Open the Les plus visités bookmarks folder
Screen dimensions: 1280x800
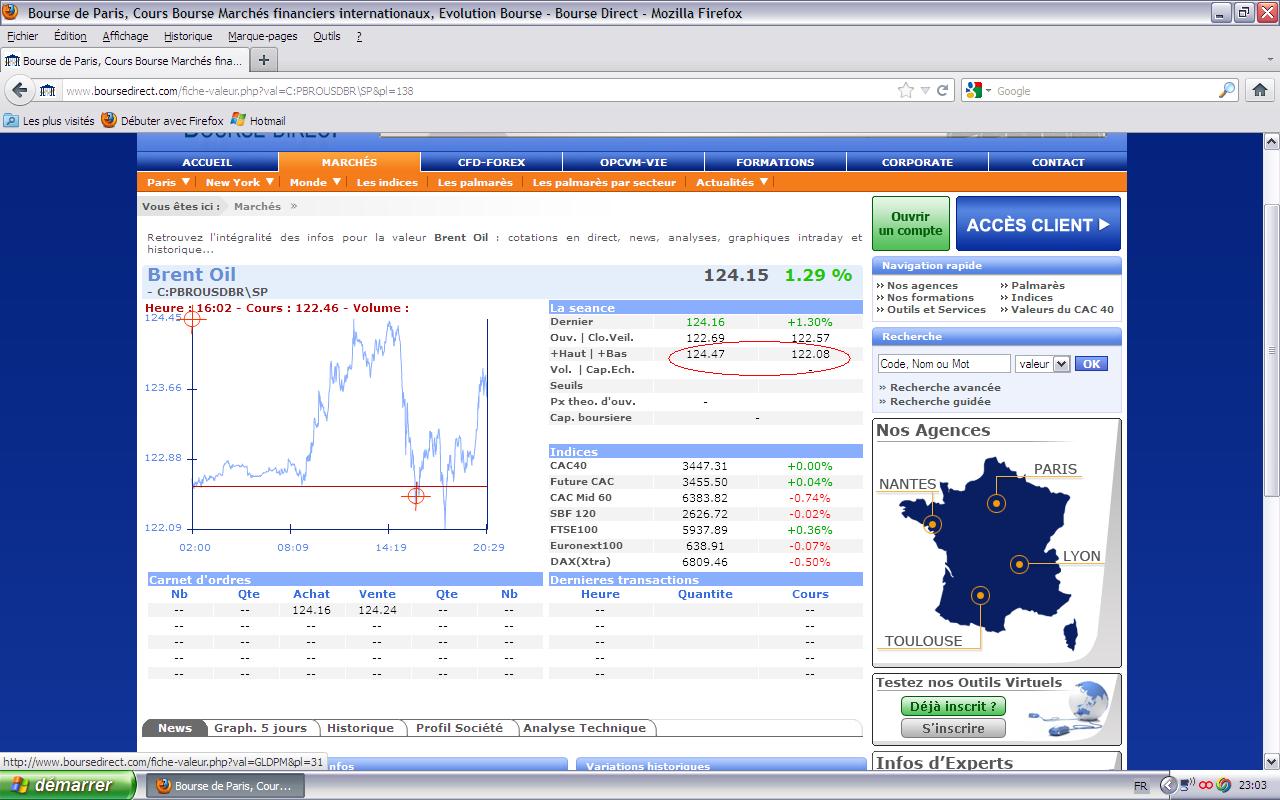coord(49,120)
